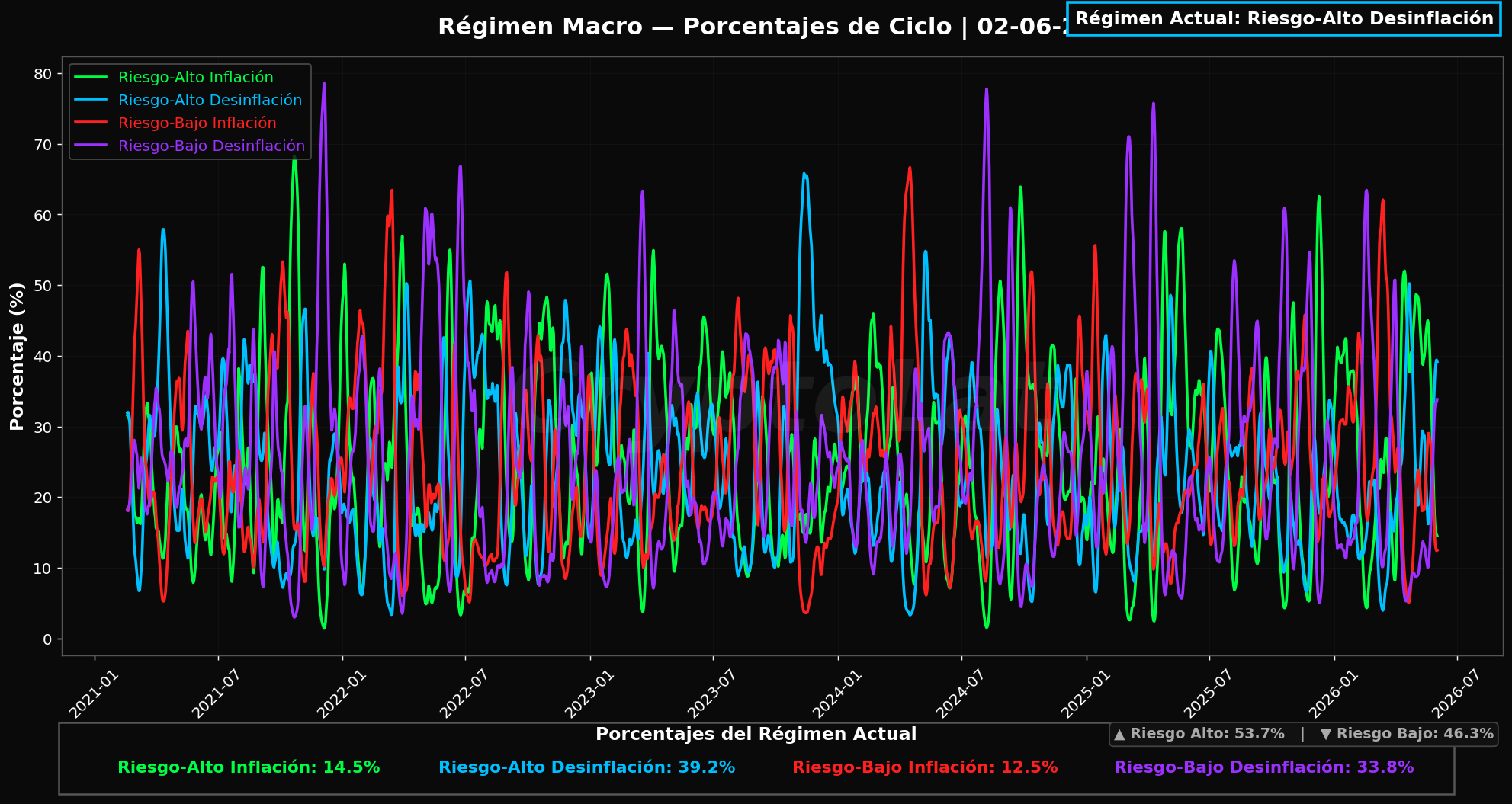1512x804 pixels.
Task: Click the x-axis date label '2023-07'
Action: (x=712, y=693)
